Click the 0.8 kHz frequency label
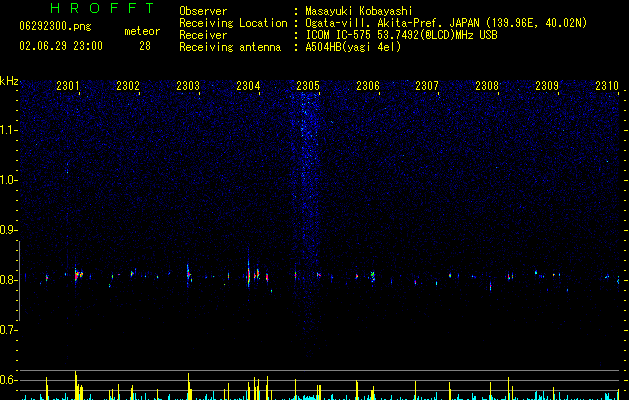629x400 pixels. pyautogui.click(x=8, y=280)
